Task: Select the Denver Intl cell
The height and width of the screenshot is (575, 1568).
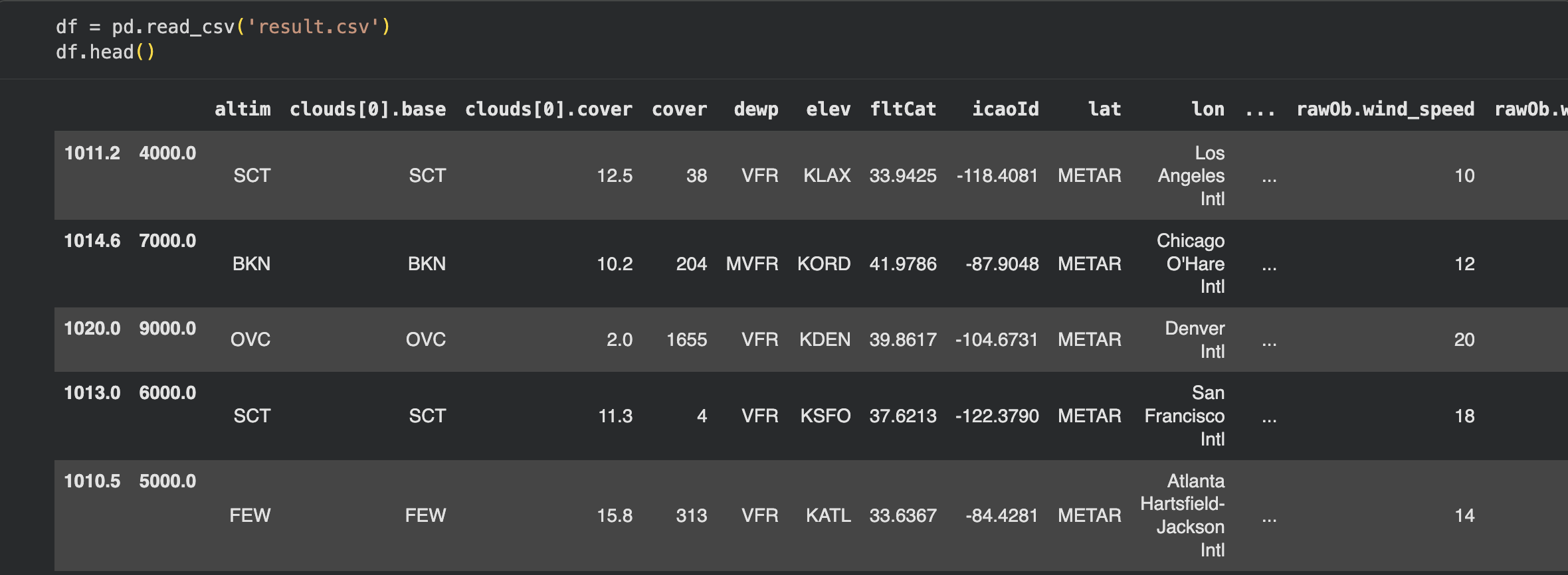Action: tap(1195, 339)
